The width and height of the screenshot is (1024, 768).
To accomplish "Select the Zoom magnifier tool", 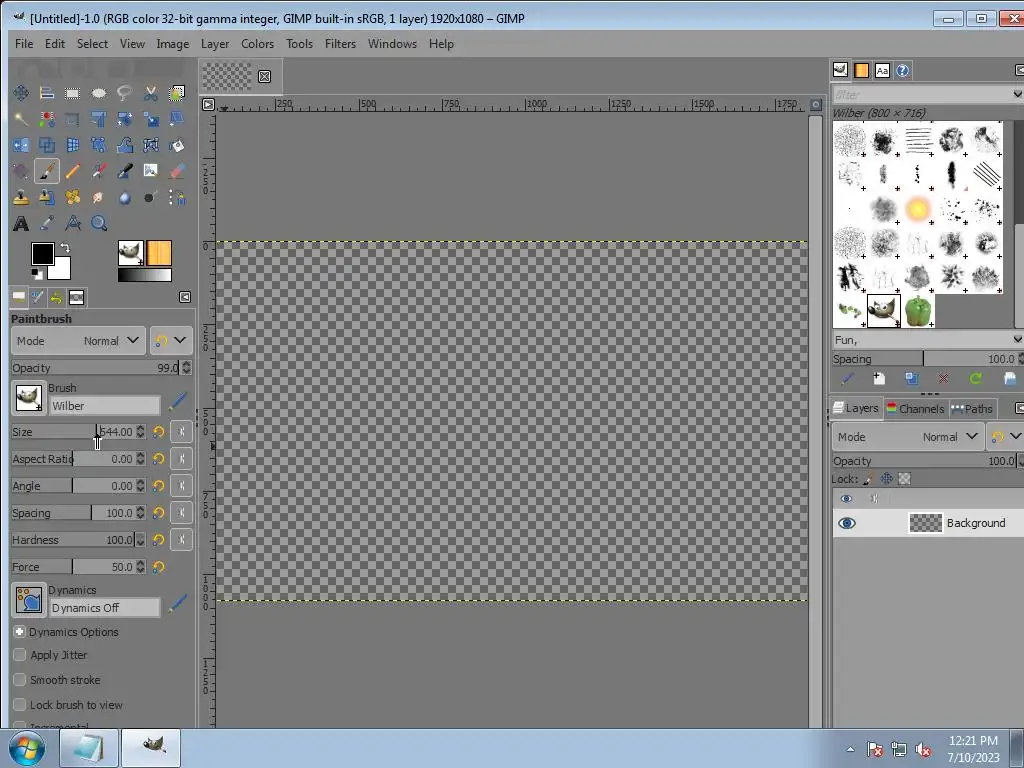I will click(99, 223).
